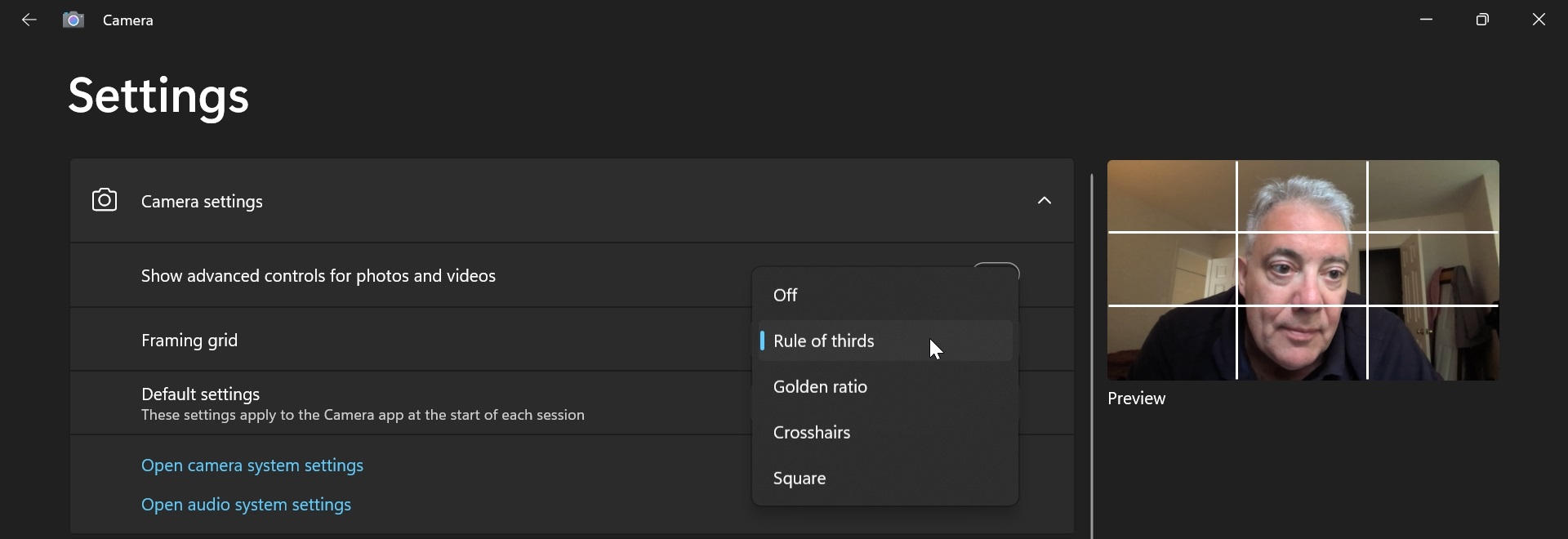Screen dimensions: 1568x539
Task: Open camera system settings link
Action: pos(252,465)
